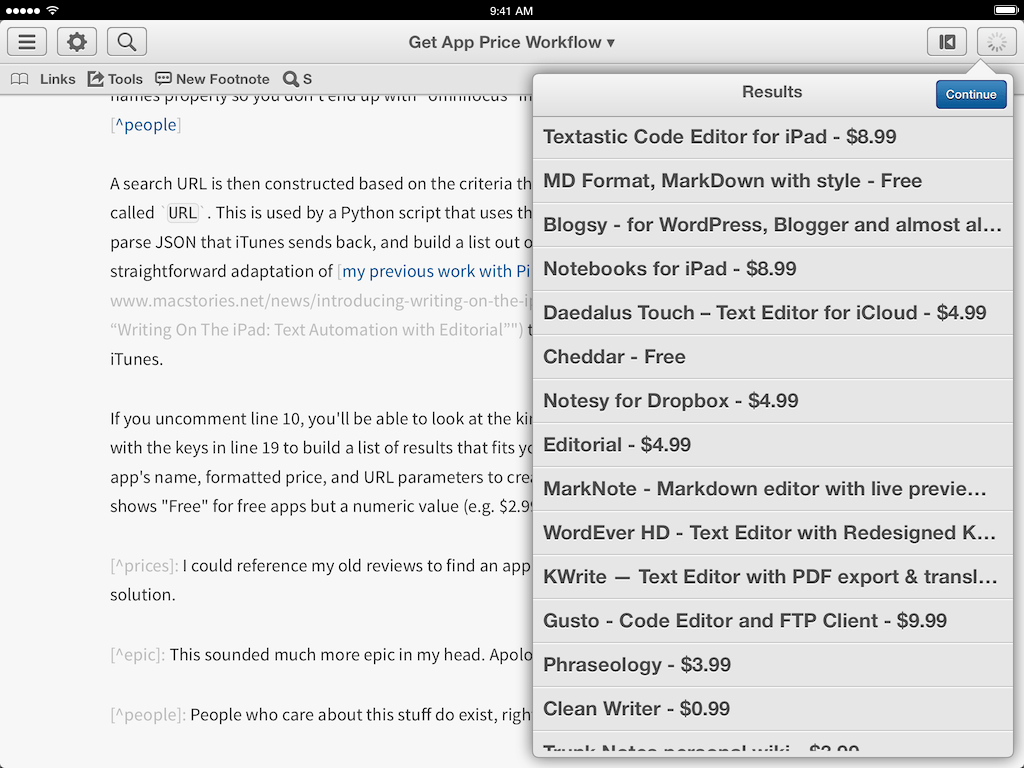This screenshot has width=1024, height=768.
Task: Insert a New Footnote
Action: (212, 79)
